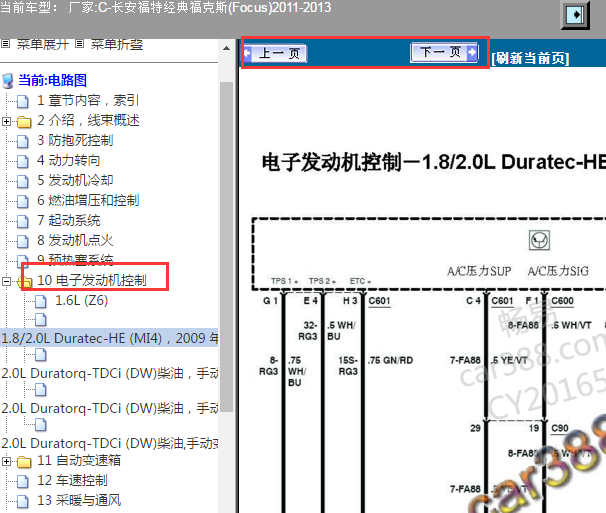Click the folder icon of 10 电子发动机控制
Viewport: 606px width, 513px height.
click(x=25, y=282)
